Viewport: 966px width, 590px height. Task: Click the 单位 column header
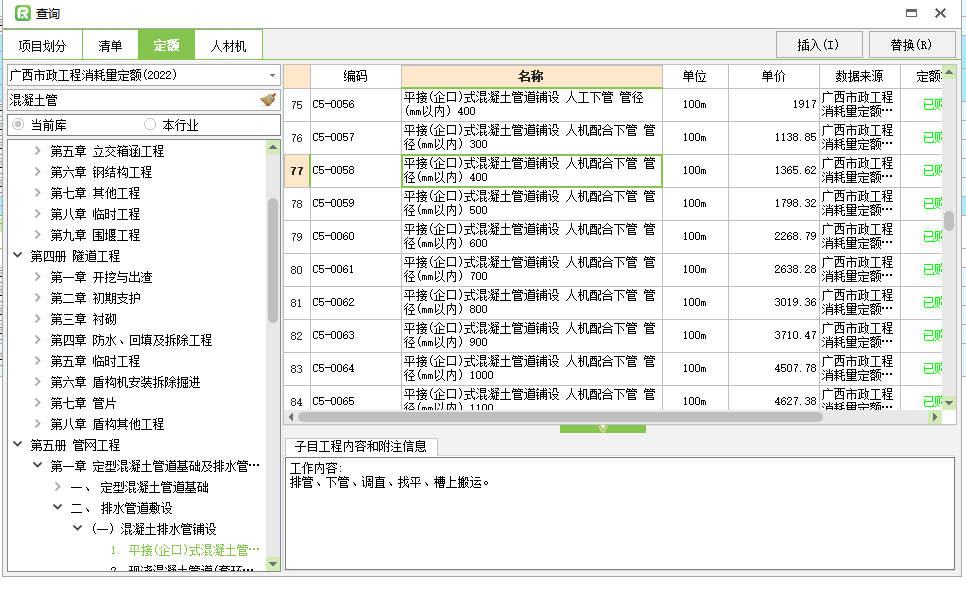tap(695, 76)
